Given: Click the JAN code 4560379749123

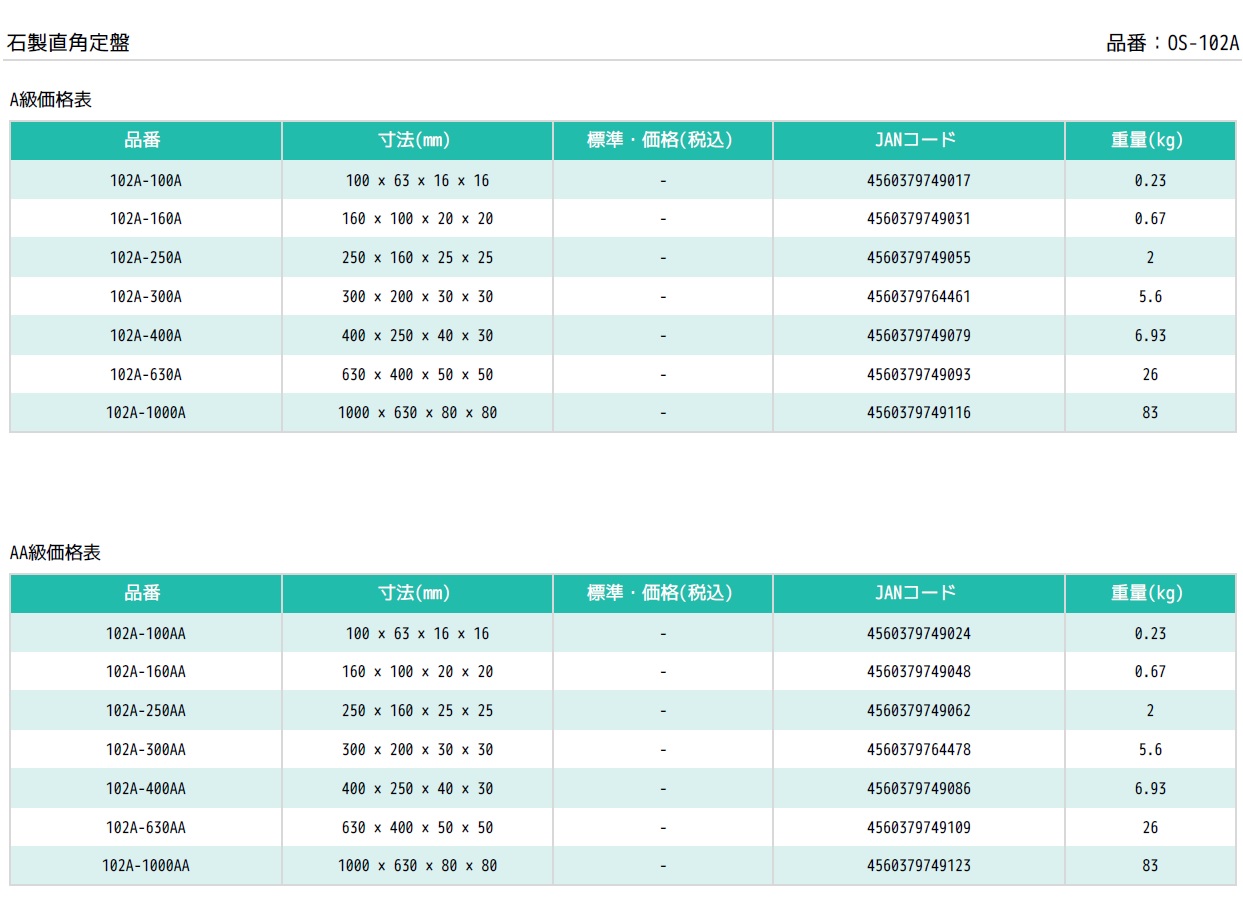Looking at the screenshot, I should click(918, 866).
